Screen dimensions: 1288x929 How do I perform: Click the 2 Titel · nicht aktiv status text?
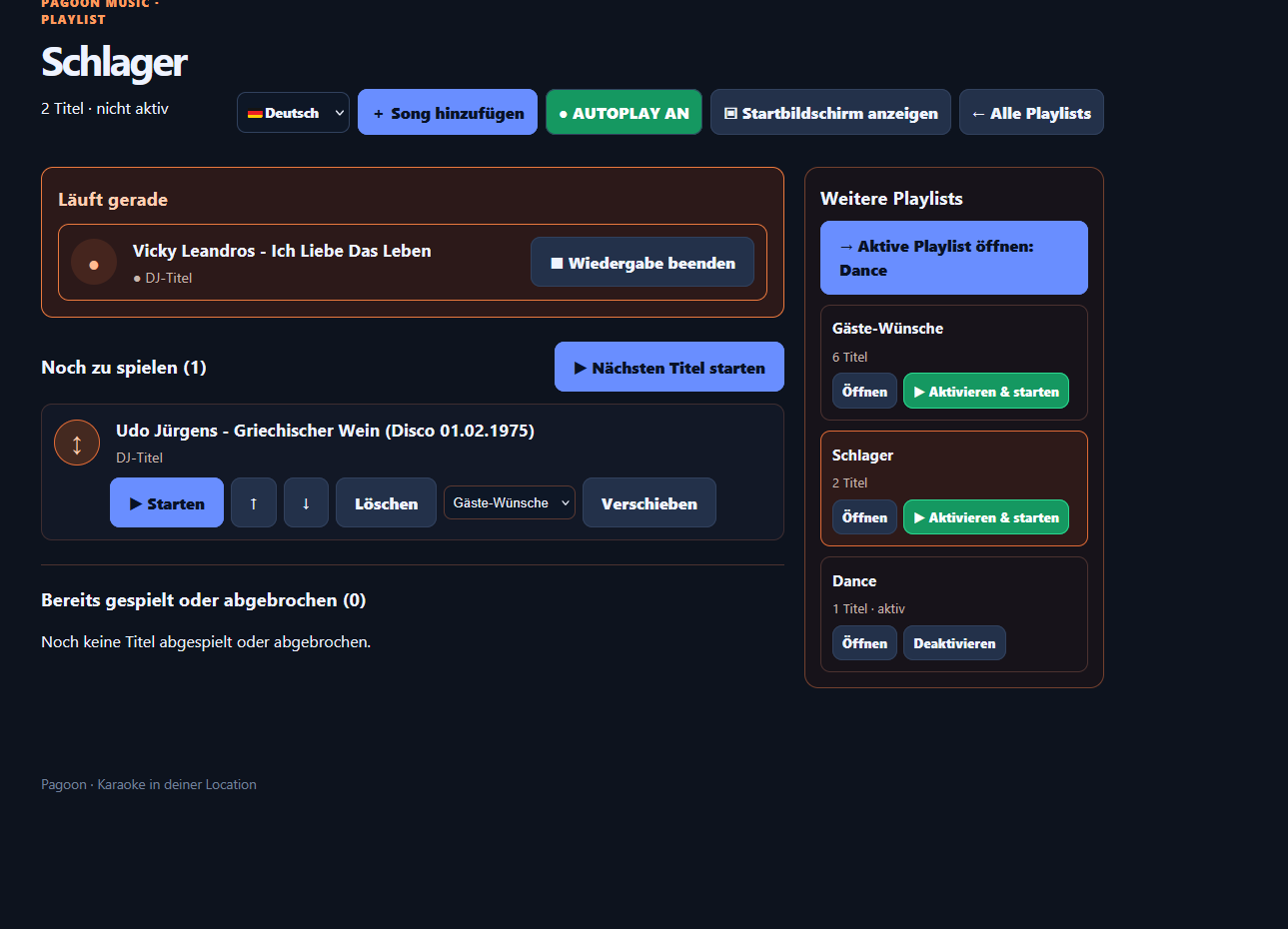[x=105, y=108]
